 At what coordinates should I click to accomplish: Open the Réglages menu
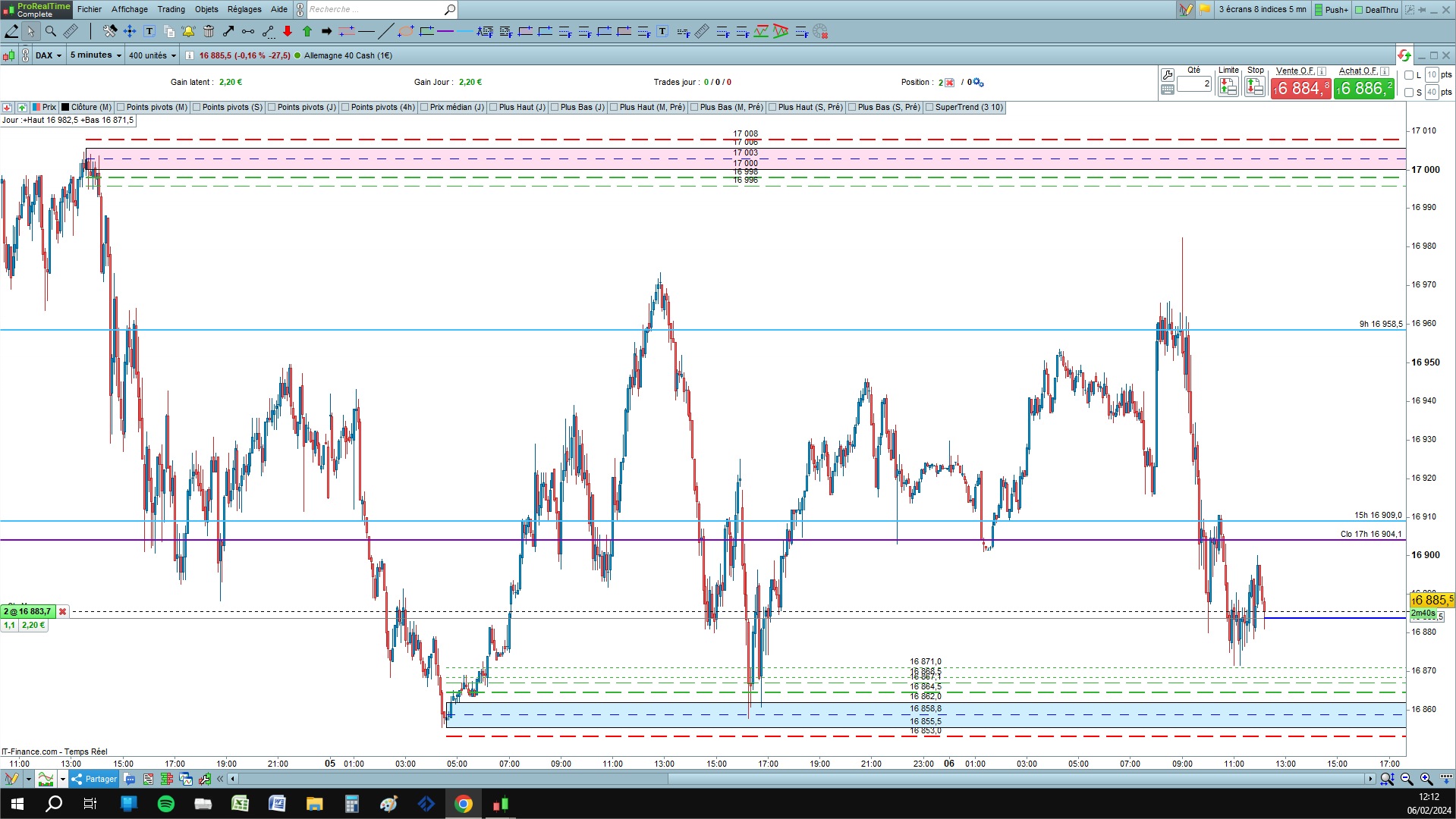(x=244, y=10)
